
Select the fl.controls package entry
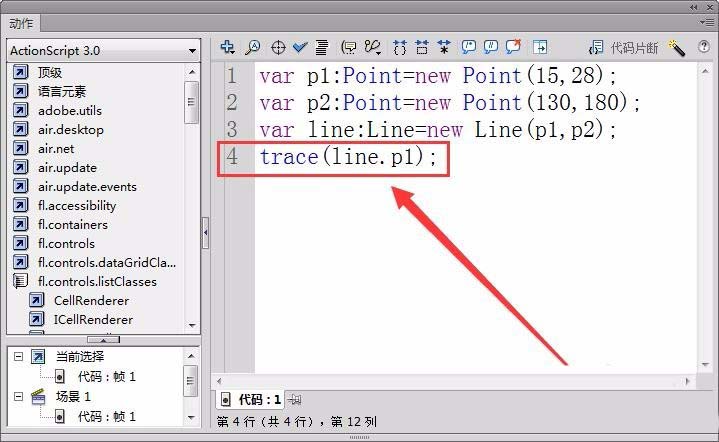[66, 243]
